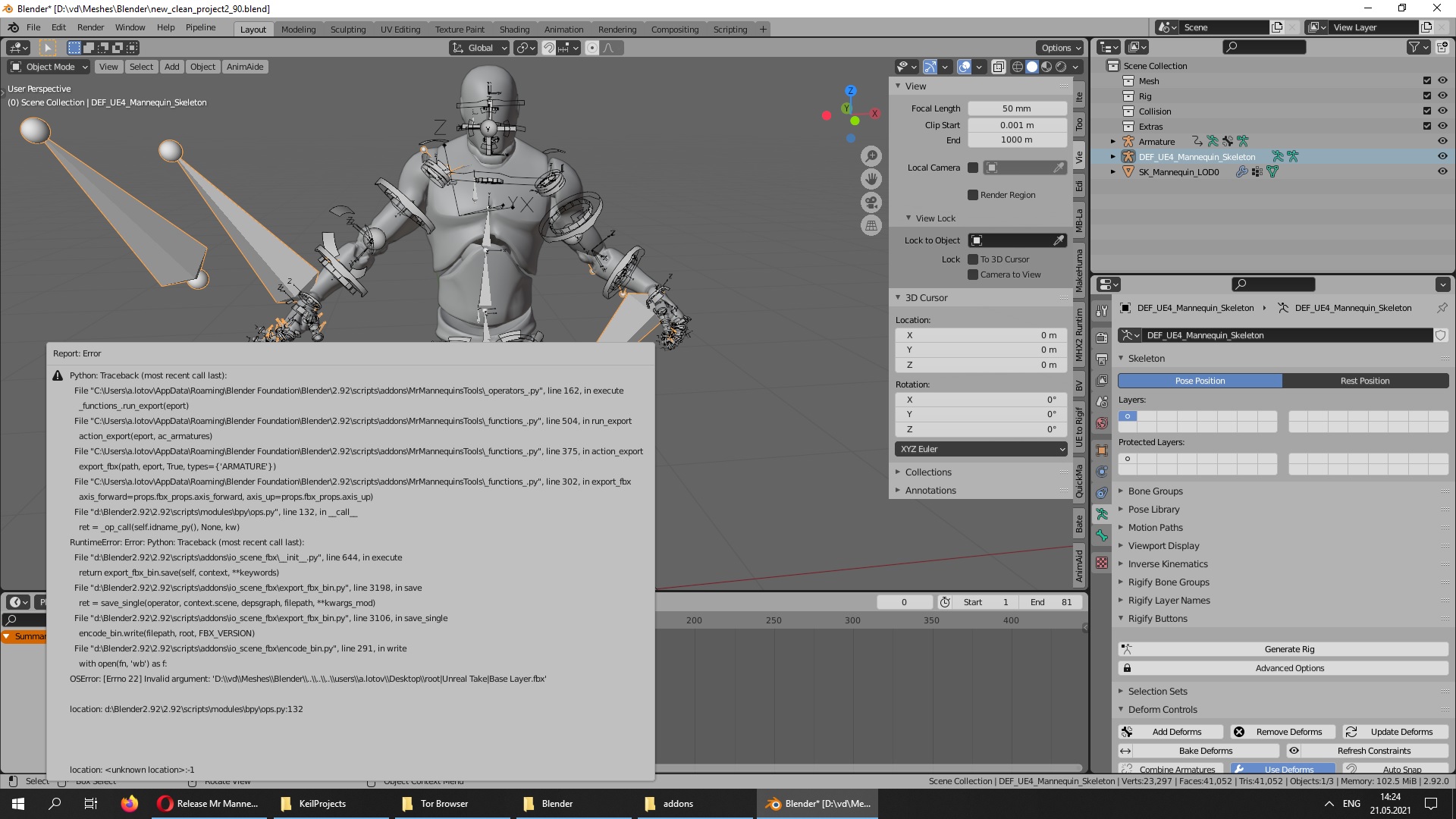Click the pin icon in the properties header
1456x819 pixels.
[1442, 308]
